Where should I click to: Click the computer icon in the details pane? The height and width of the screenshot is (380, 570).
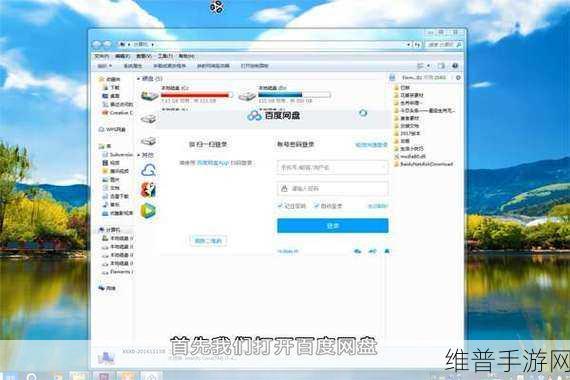point(106,357)
